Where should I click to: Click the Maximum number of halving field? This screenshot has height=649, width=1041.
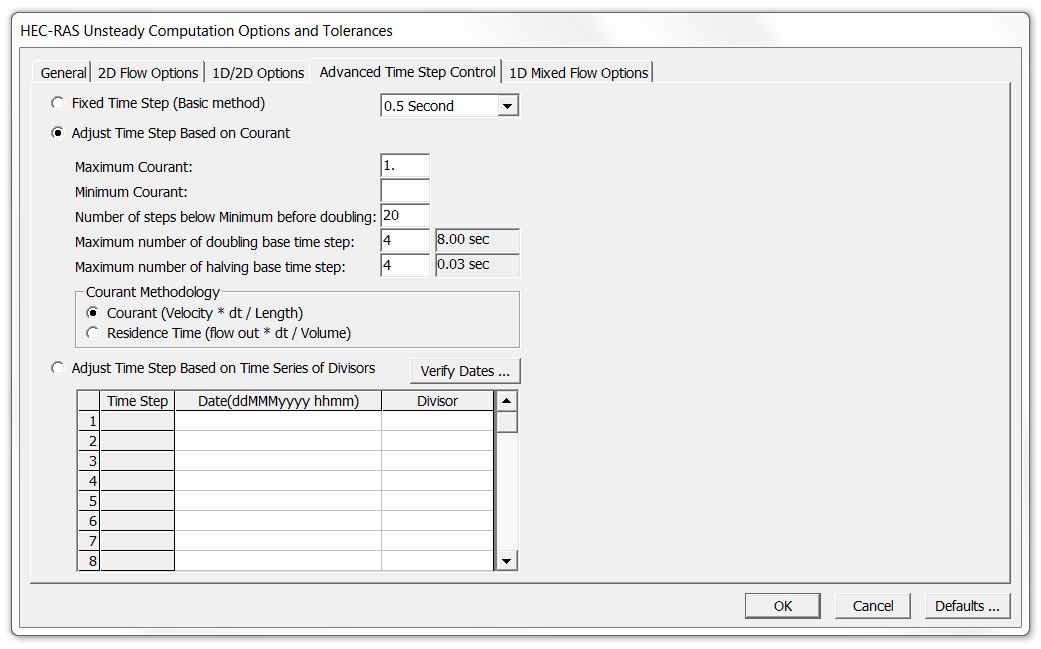(405, 265)
